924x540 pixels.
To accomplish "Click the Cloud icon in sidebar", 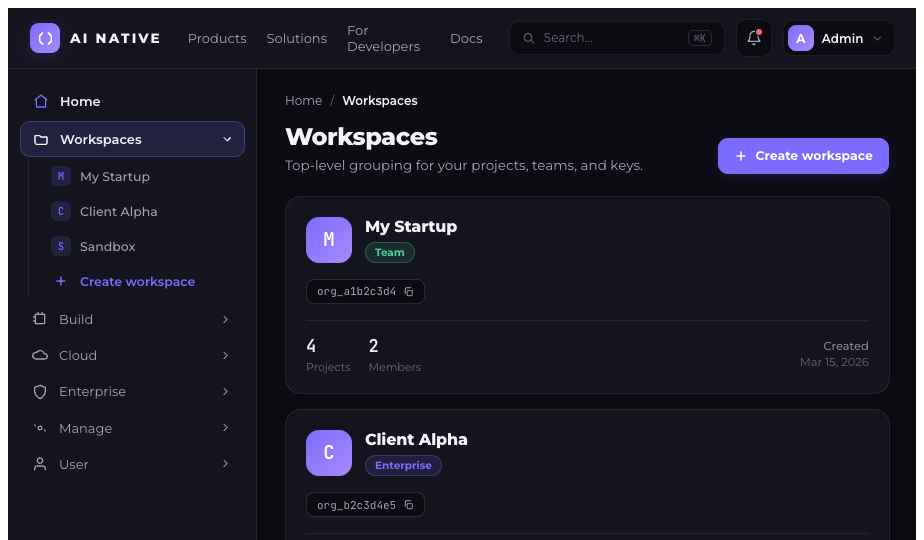I will (39, 355).
